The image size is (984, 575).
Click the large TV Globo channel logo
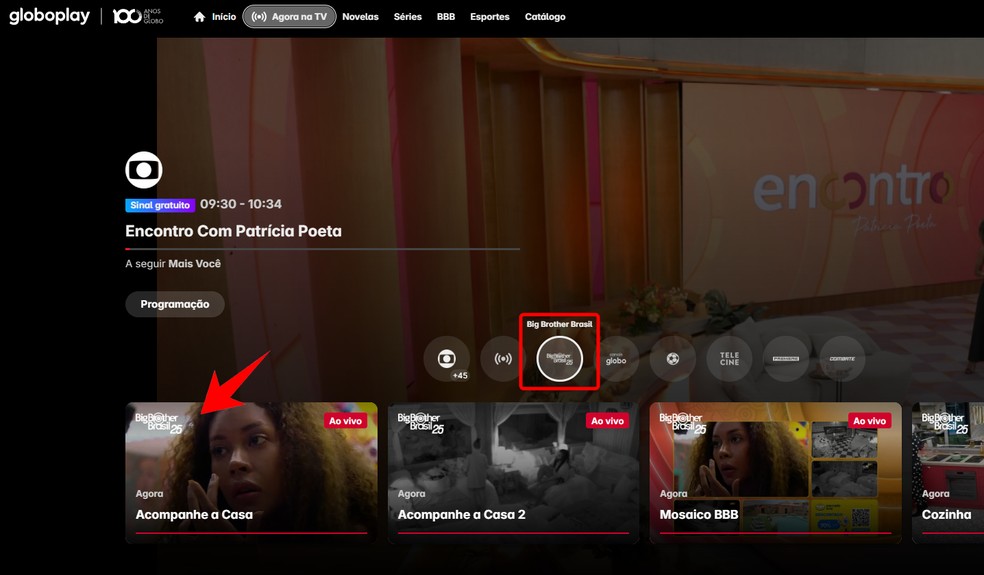click(x=144, y=169)
